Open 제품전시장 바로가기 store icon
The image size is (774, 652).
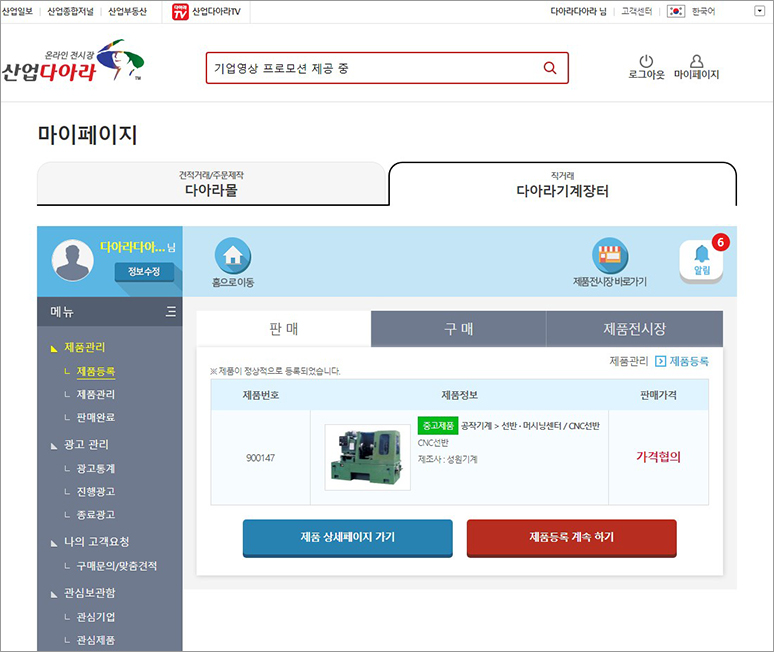pos(609,256)
